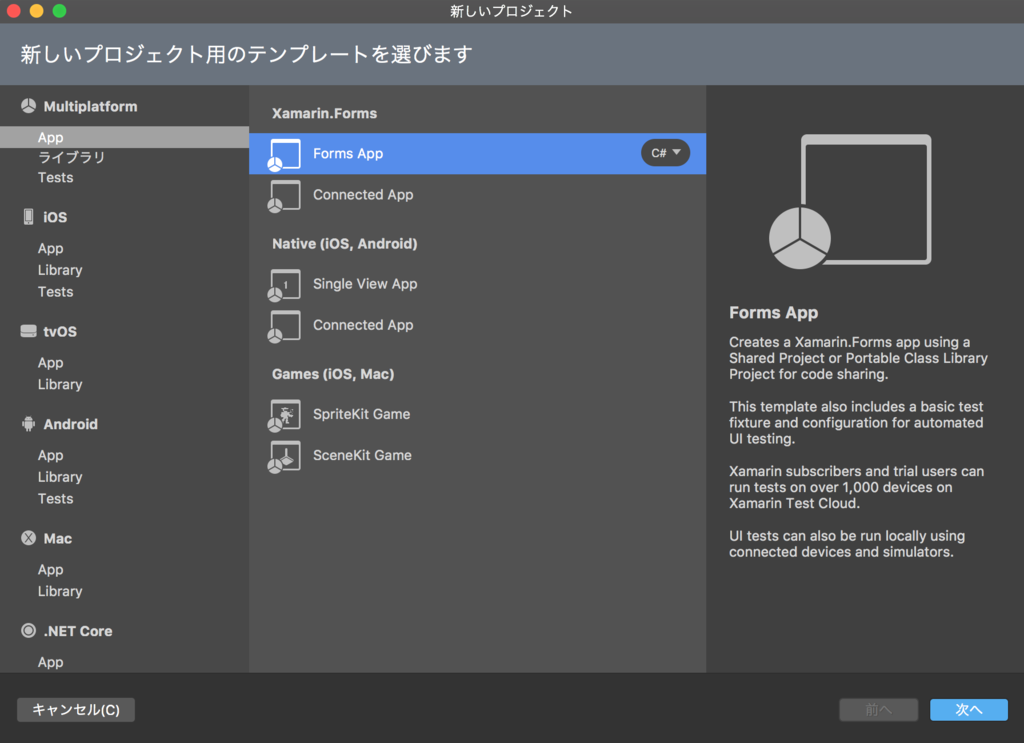Click the Android heading label
Screen dimensions: 1024x743
click(x=71, y=424)
